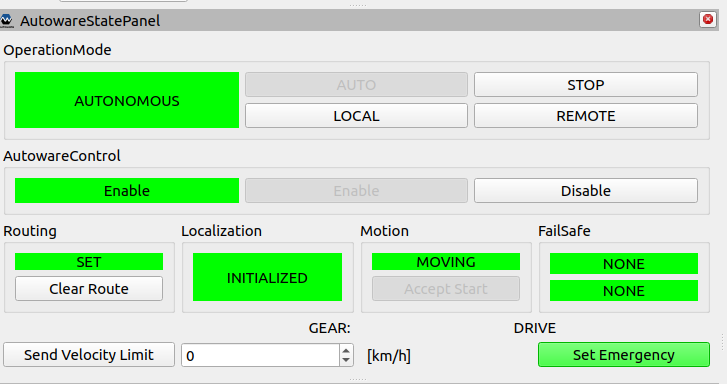Click the Localization section heading
The width and height of the screenshot is (727, 384).
click(222, 231)
